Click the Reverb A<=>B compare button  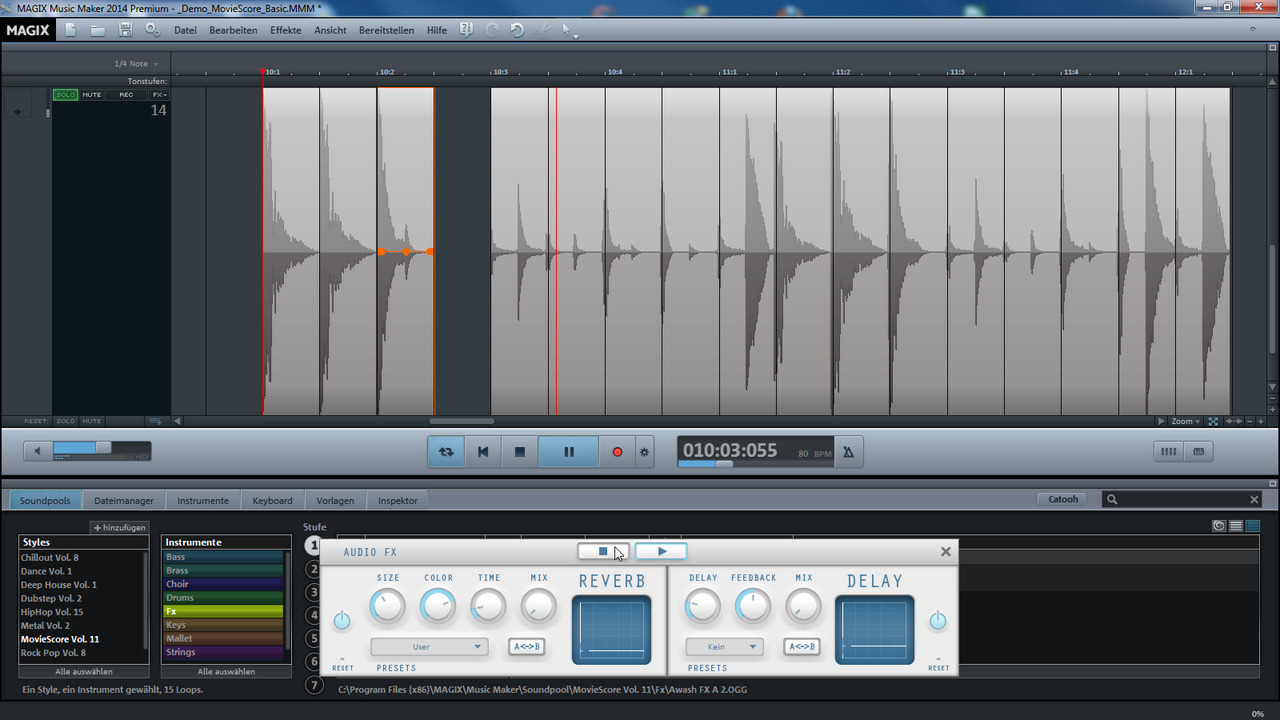coord(527,647)
